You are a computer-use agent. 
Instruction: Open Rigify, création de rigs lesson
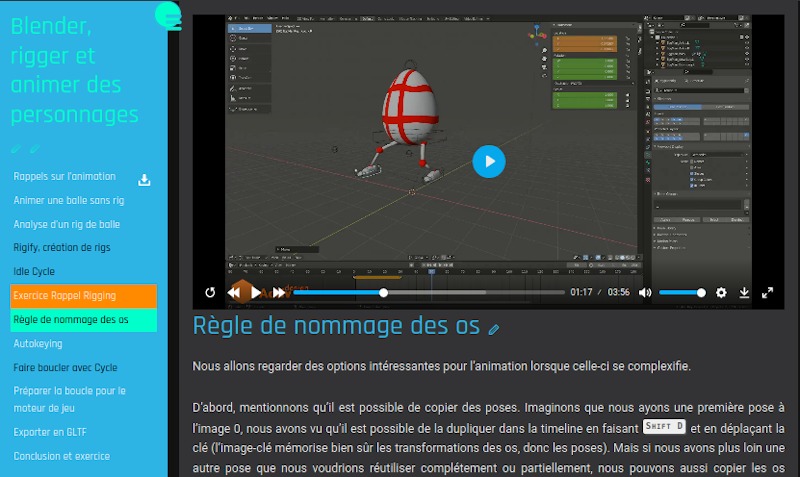click(62, 247)
